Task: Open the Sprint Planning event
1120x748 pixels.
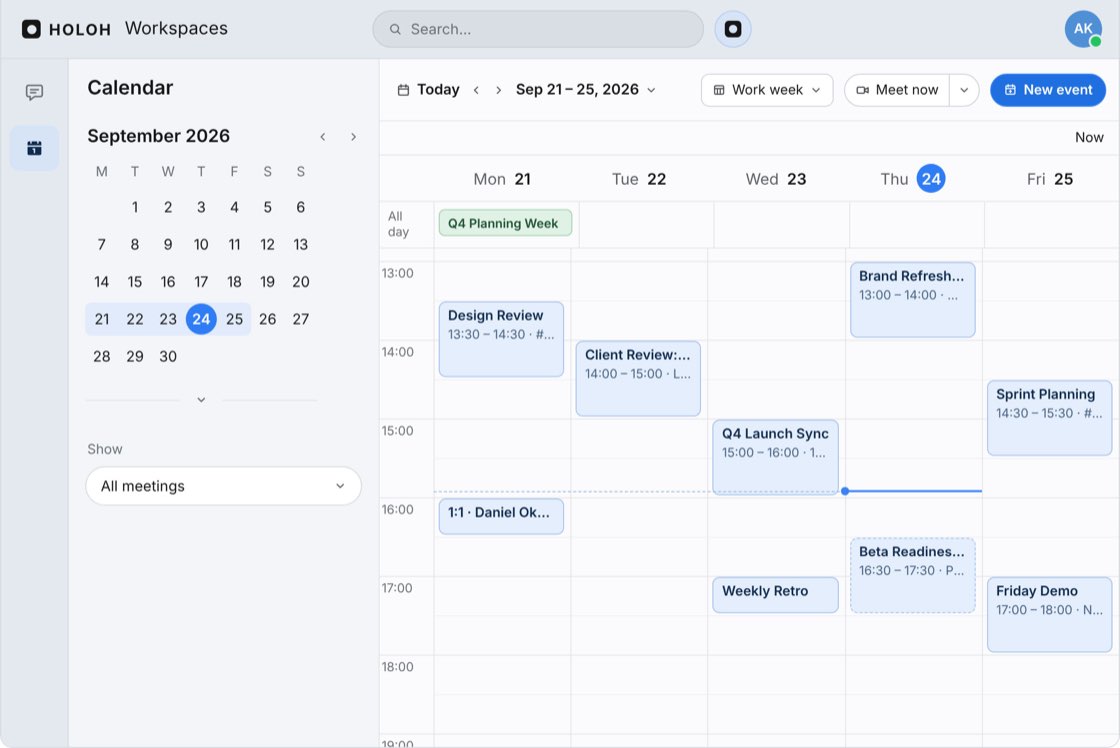Action: tap(1049, 417)
